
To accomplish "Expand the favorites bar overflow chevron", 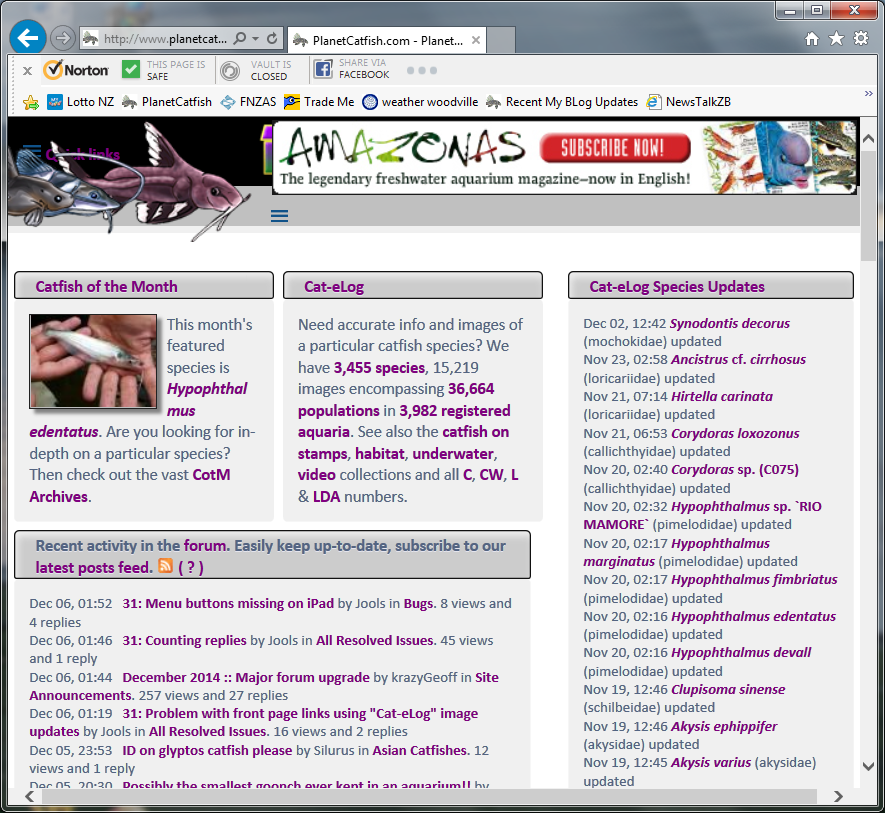I will pyautogui.click(x=869, y=94).
